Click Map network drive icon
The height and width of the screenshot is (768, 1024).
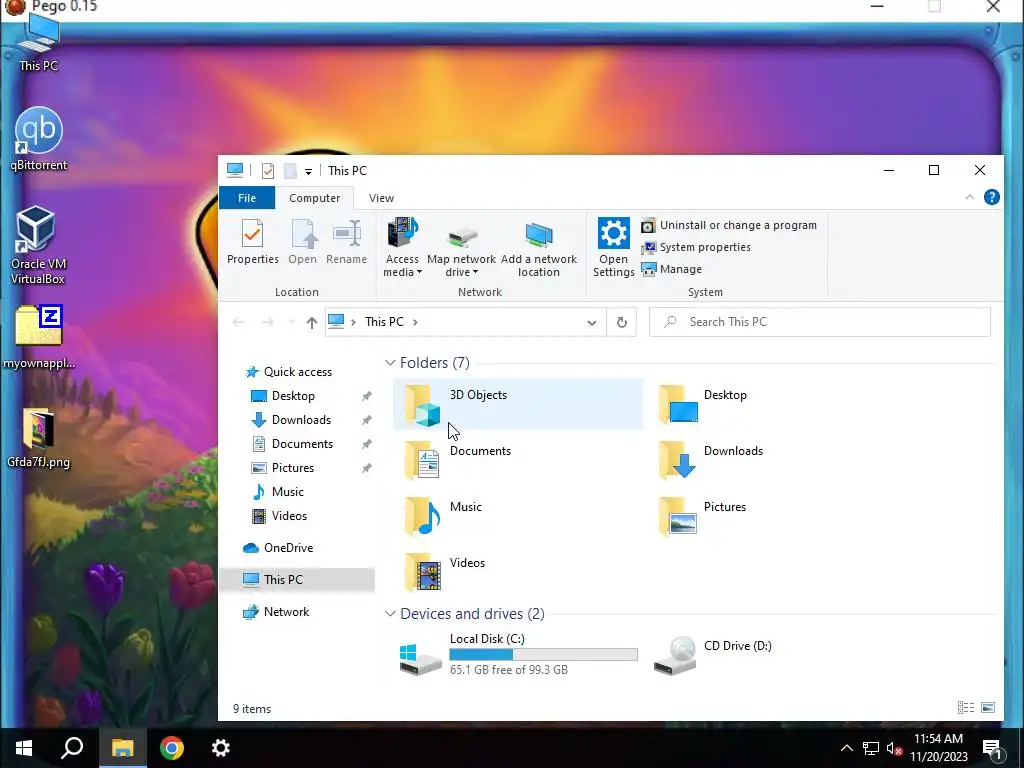[x=462, y=236]
